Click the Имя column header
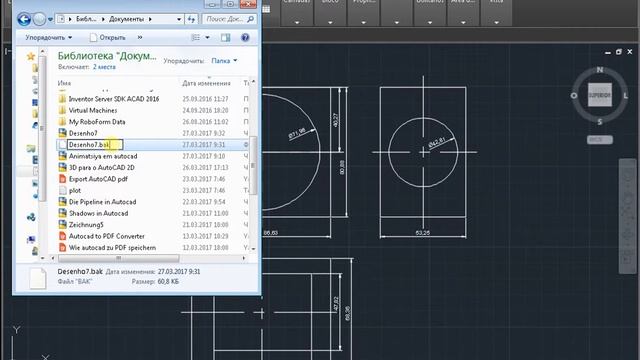This screenshot has height=360, width=640. click(x=64, y=83)
